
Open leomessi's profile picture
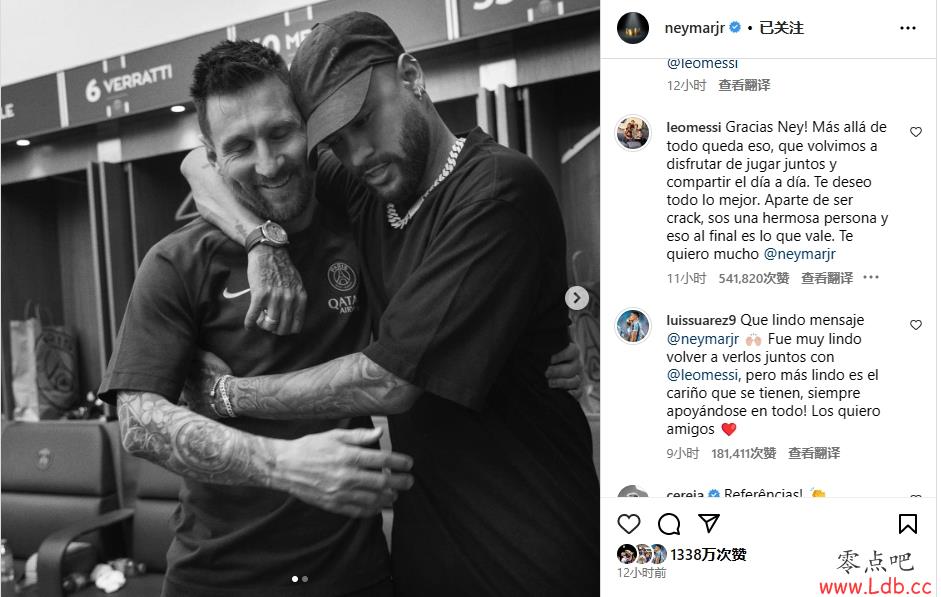coord(633,132)
